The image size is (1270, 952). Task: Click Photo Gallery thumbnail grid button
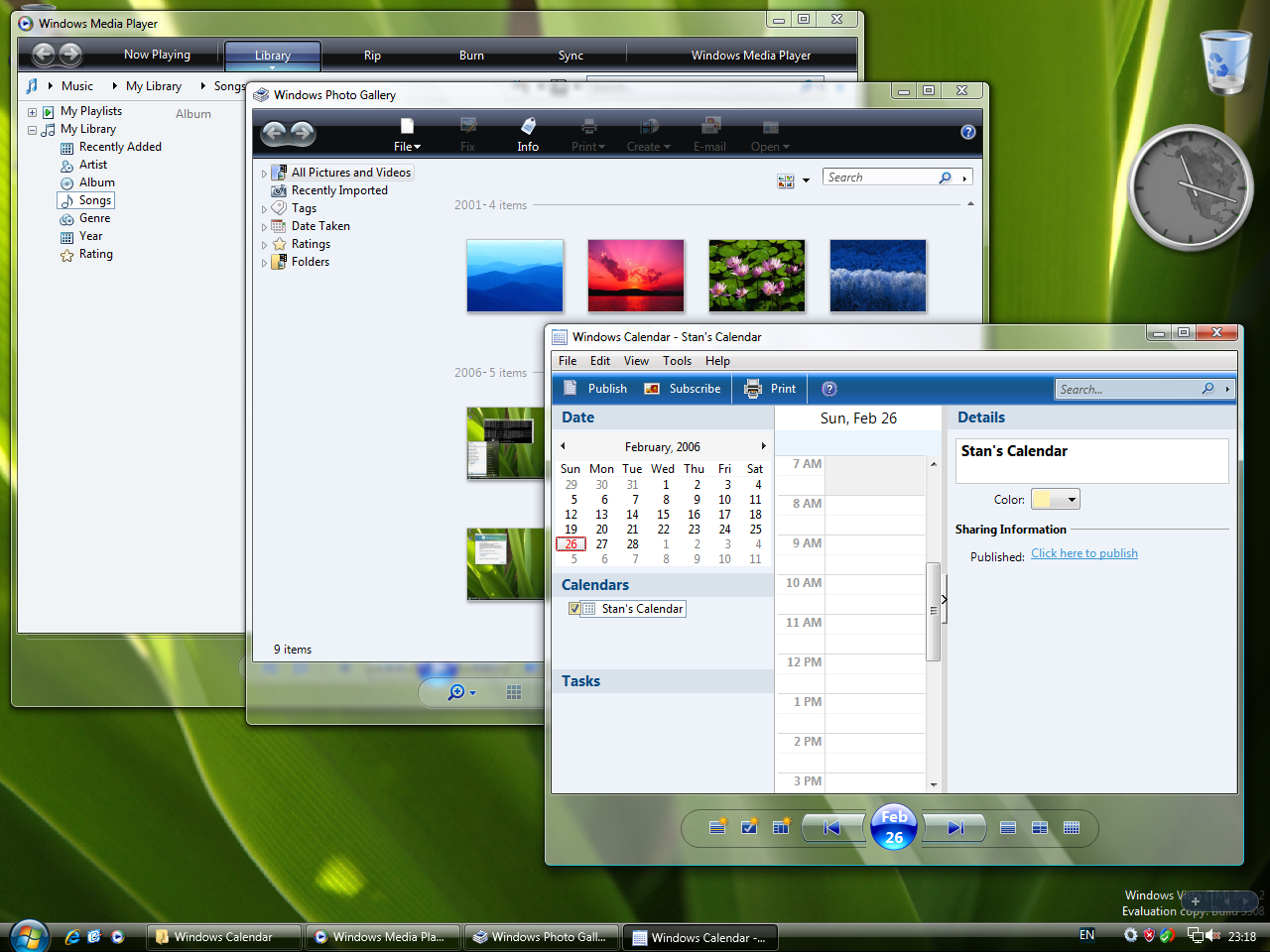pyautogui.click(x=514, y=692)
